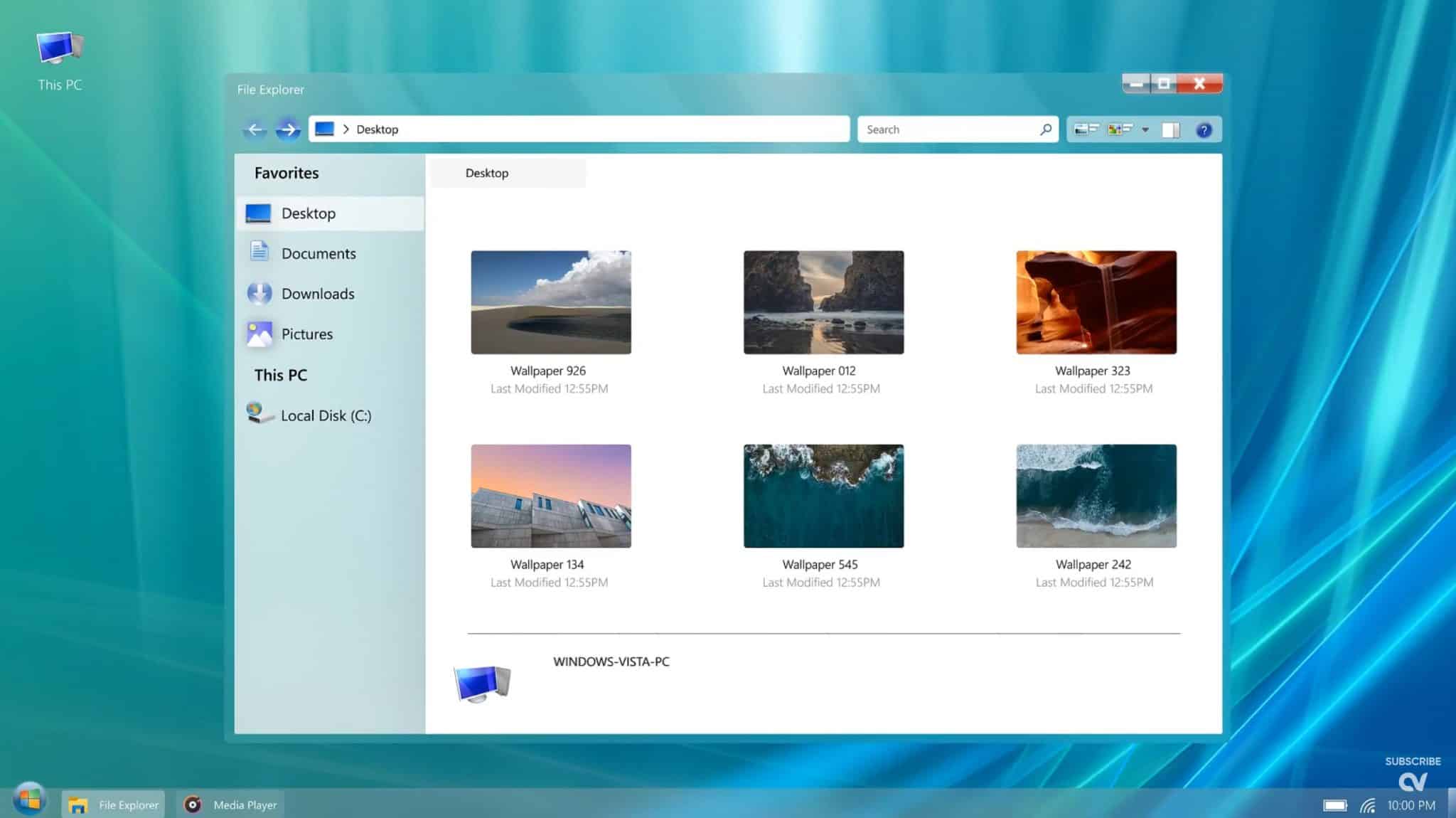
Task: Open the Downloads folder in the sidebar
Action: coord(318,293)
